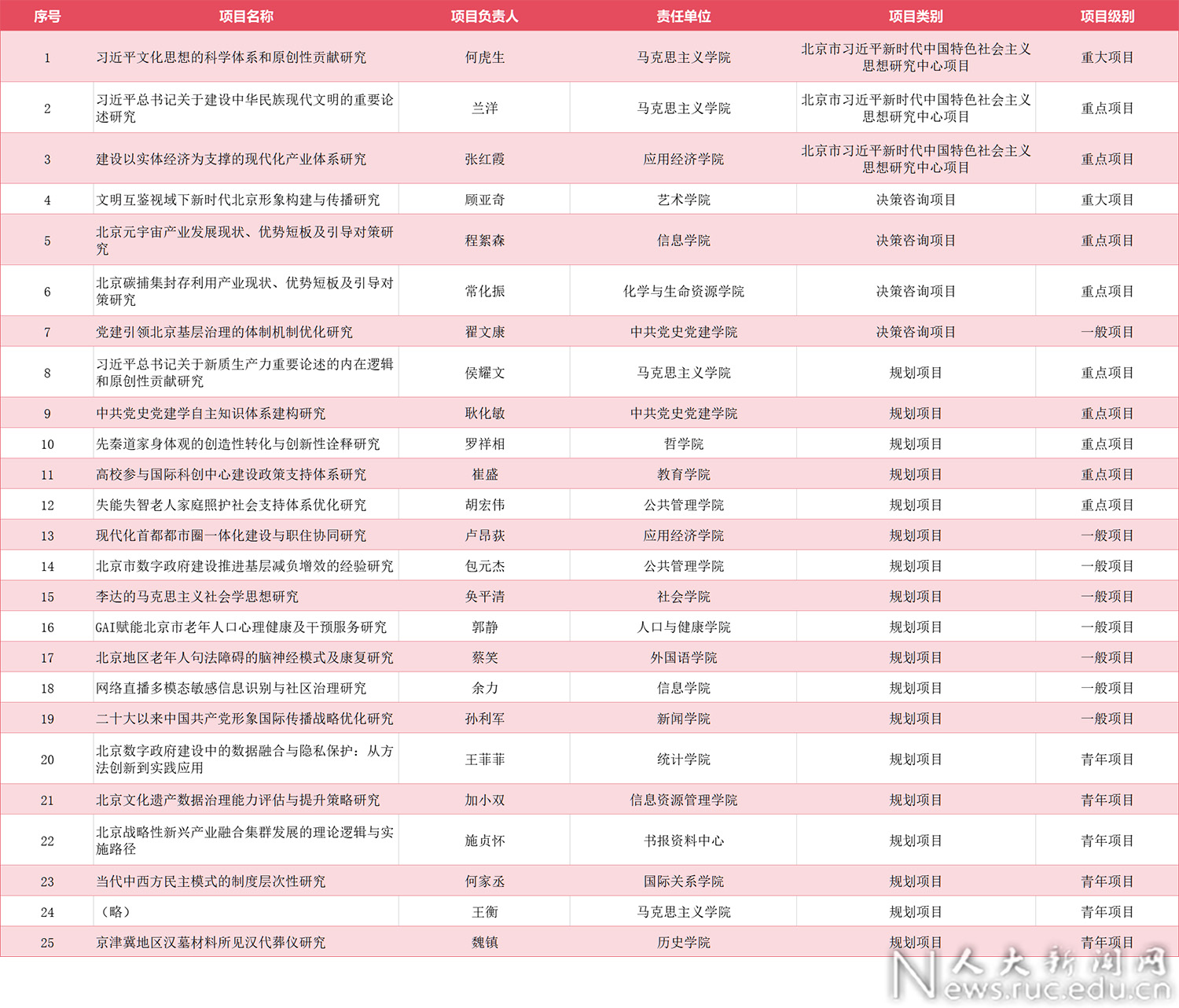Select the 项目类别 column header
This screenshot has height=1008, width=1179.
coord(916,17)
